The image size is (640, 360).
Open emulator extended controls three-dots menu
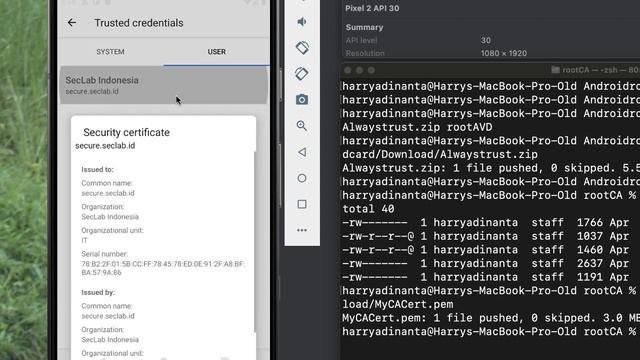pos(302,230)
